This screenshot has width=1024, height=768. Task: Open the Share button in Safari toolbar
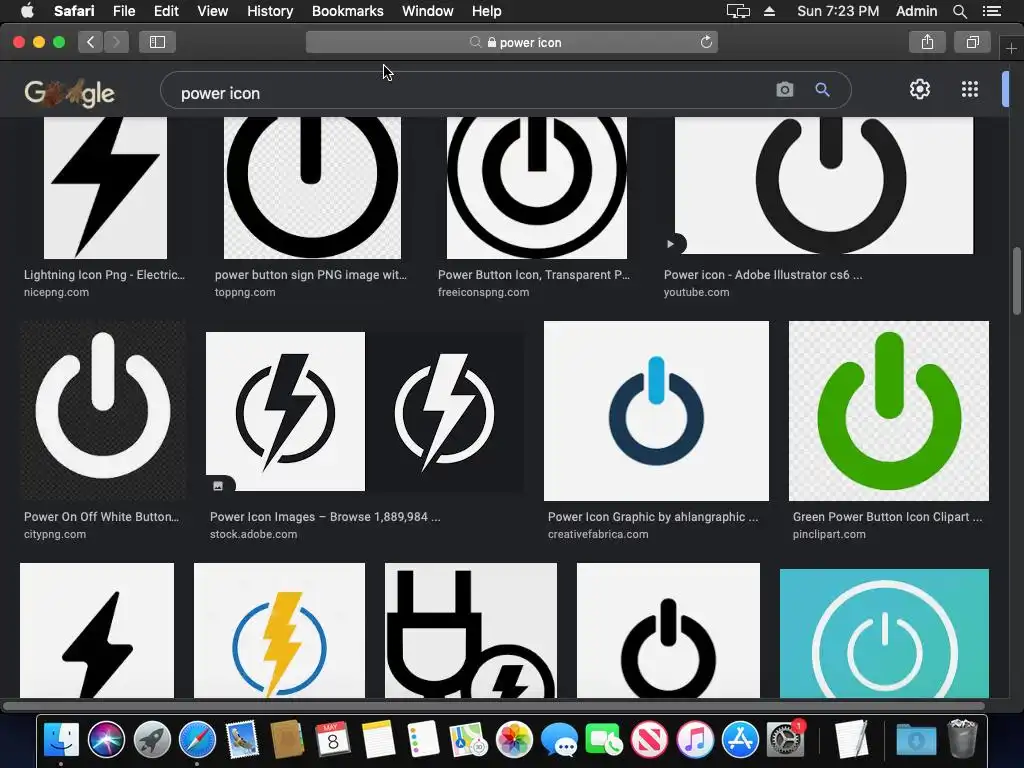[x=927, y=42]
